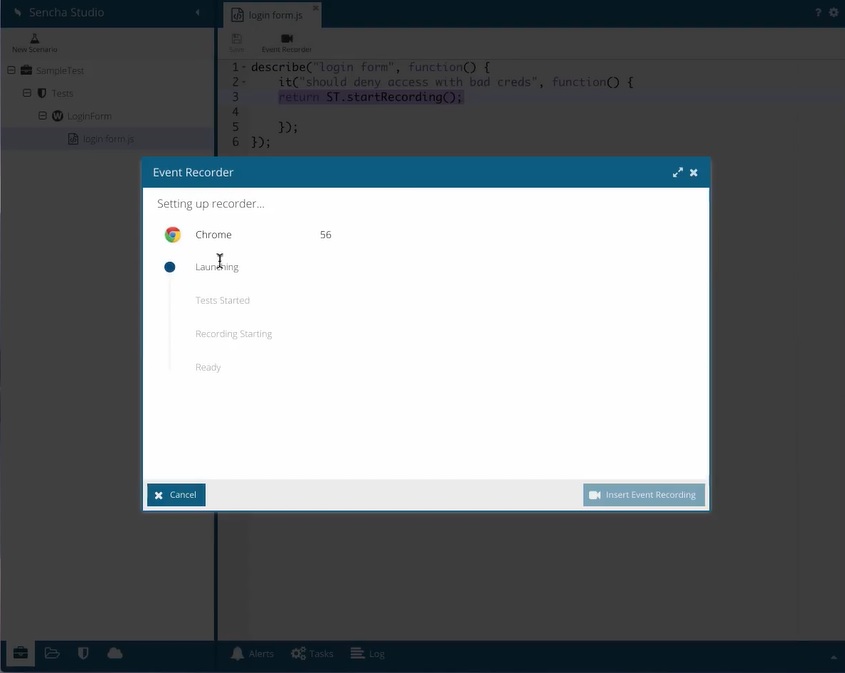Open the folder browse view
This screenshot has width=845, height=673.
pyautogui.click(x=52, y=654)
